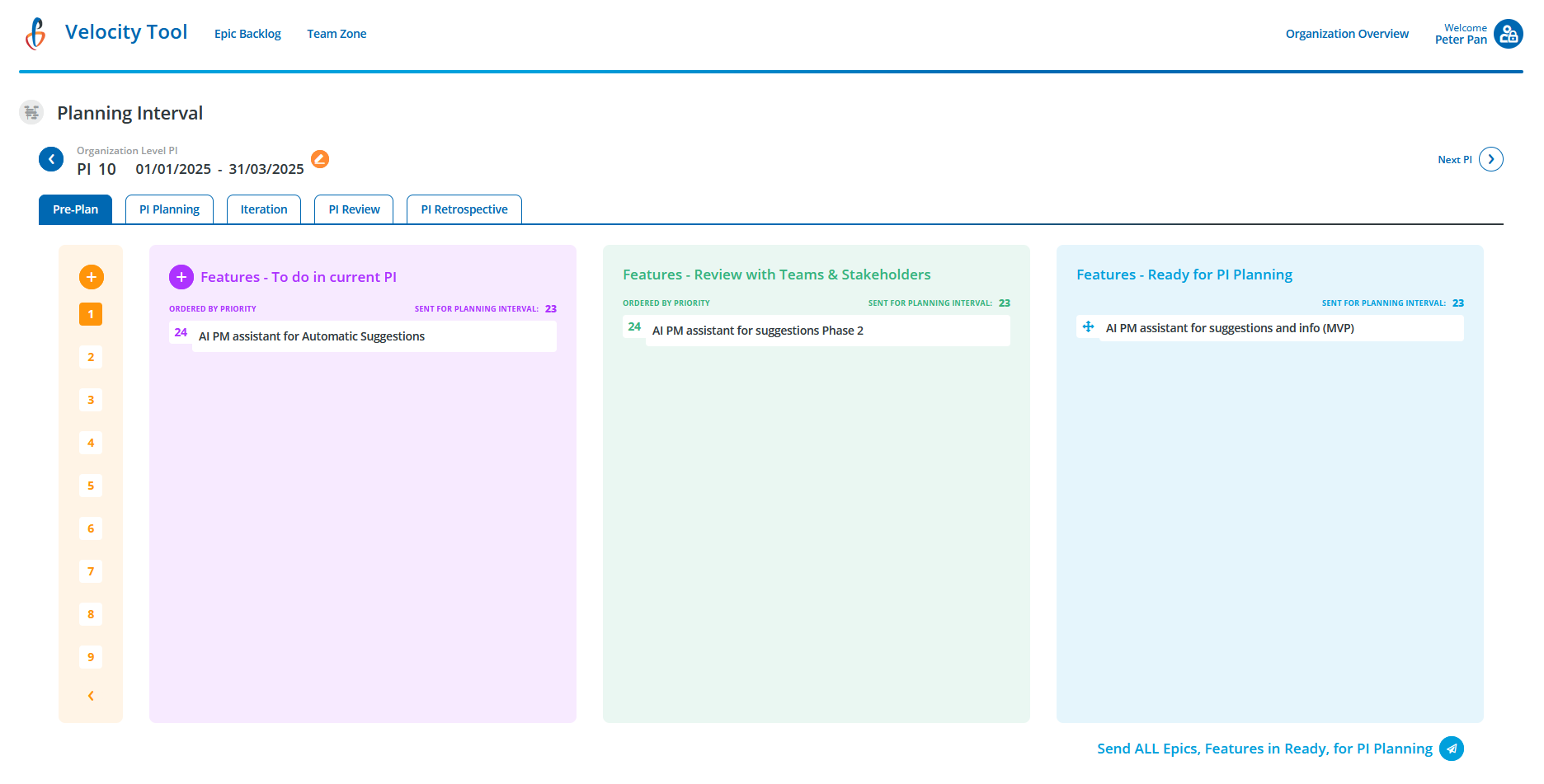Click purple Sent for Planning Interval 23

[486, 309]
